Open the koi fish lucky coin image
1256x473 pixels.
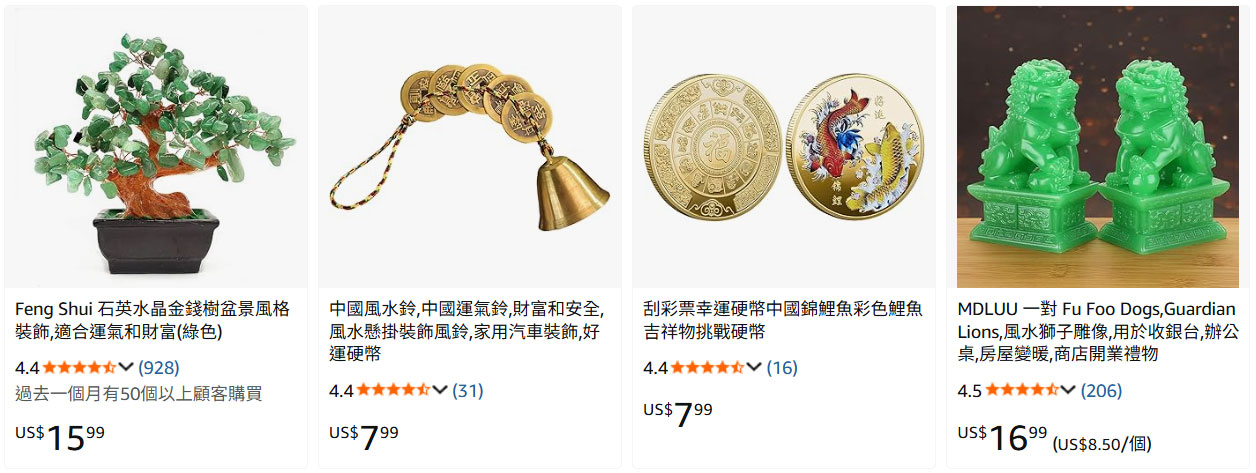point(784,147)
